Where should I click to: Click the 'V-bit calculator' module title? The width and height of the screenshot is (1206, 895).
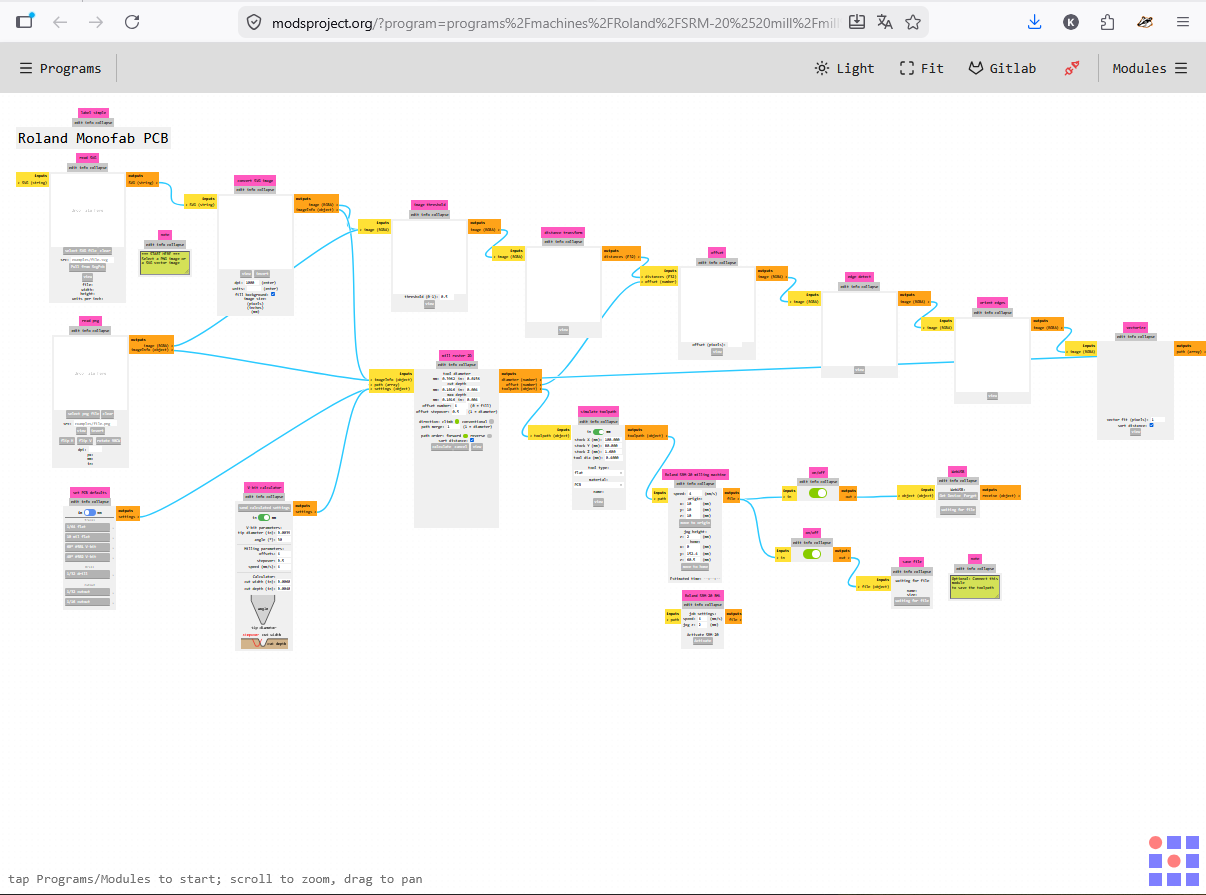264,487
